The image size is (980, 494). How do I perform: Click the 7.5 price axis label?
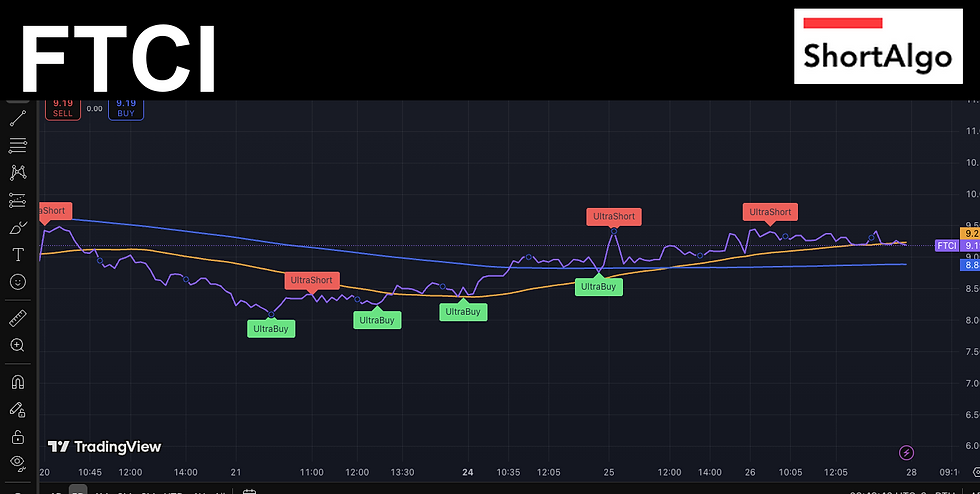click(972, 351)
